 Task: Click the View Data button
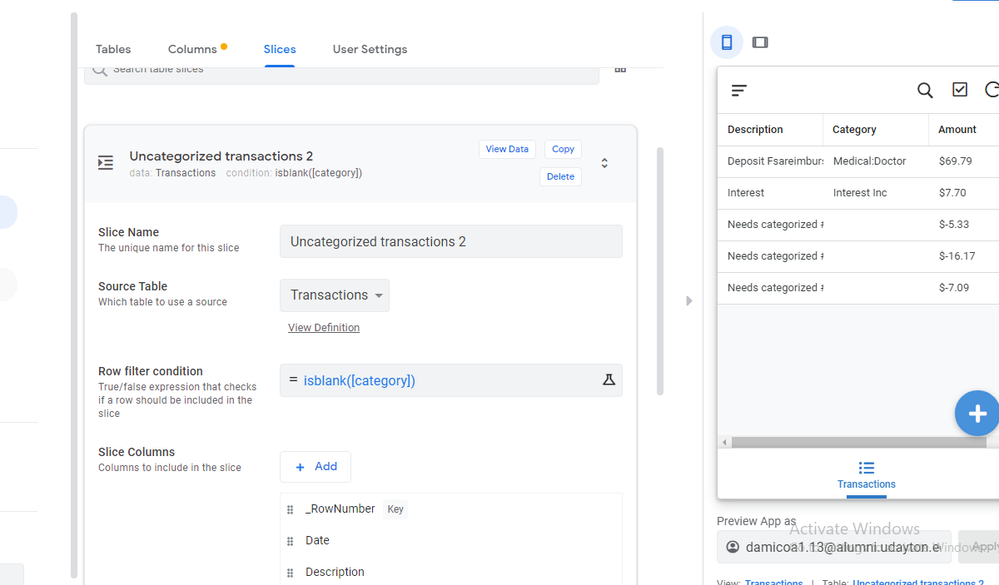tap(507, 149)
